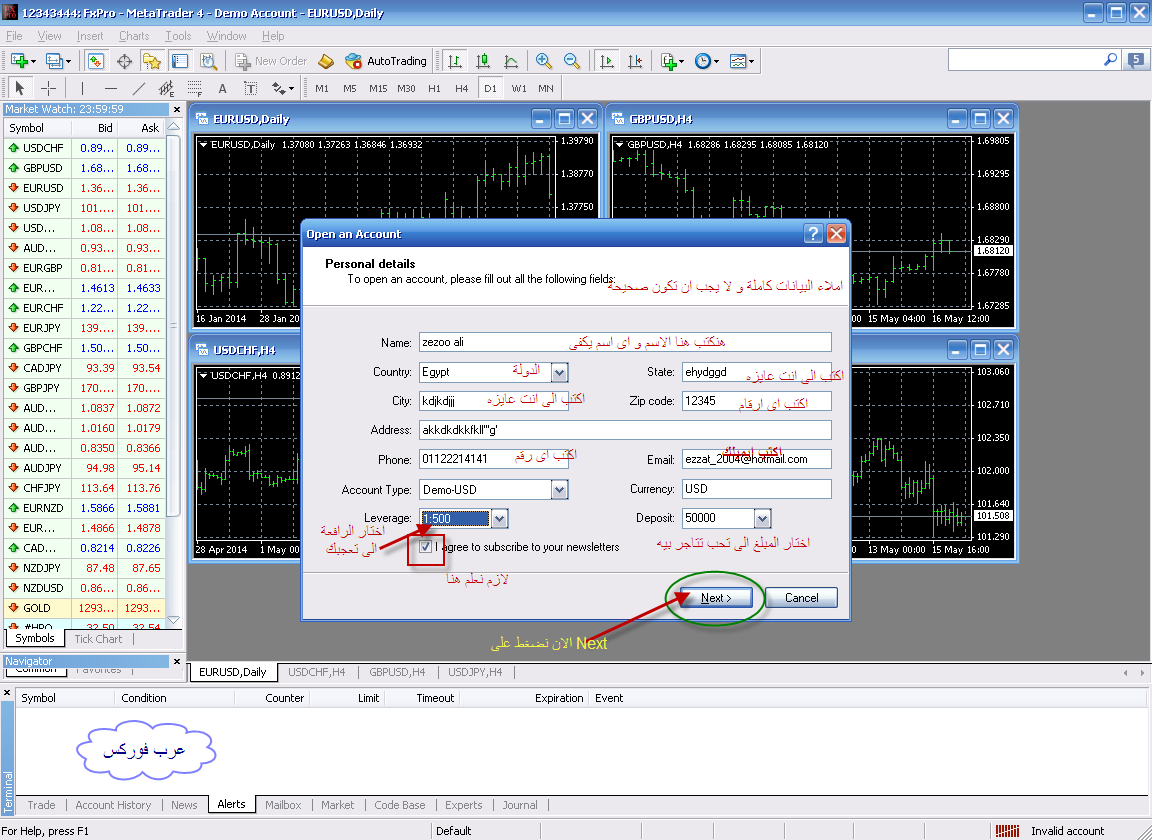Switch to the Journal terminal tab
Screen dimensions: 1152x840
click(x=520, y=805)
